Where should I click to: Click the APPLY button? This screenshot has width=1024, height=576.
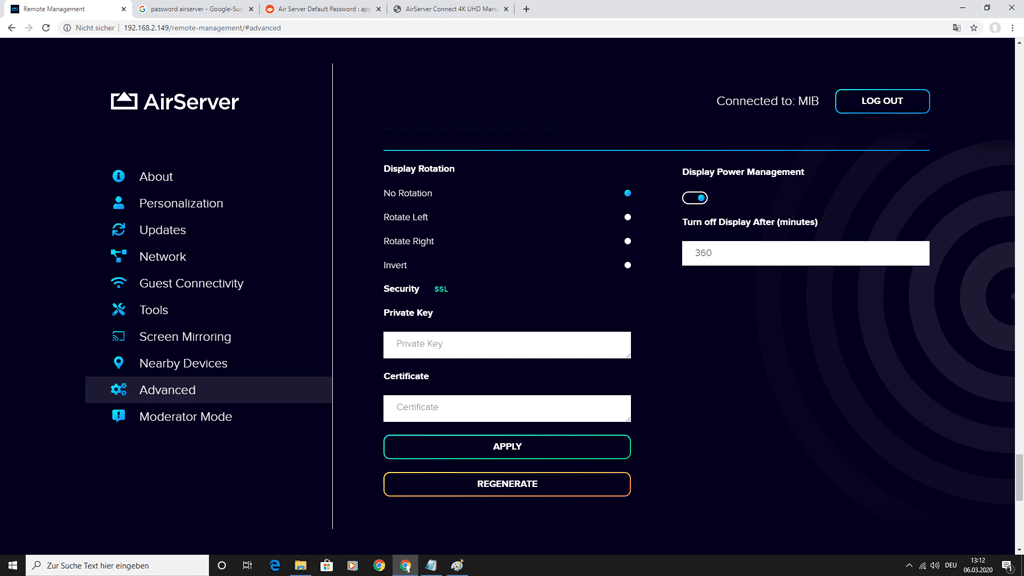point(507,447)
